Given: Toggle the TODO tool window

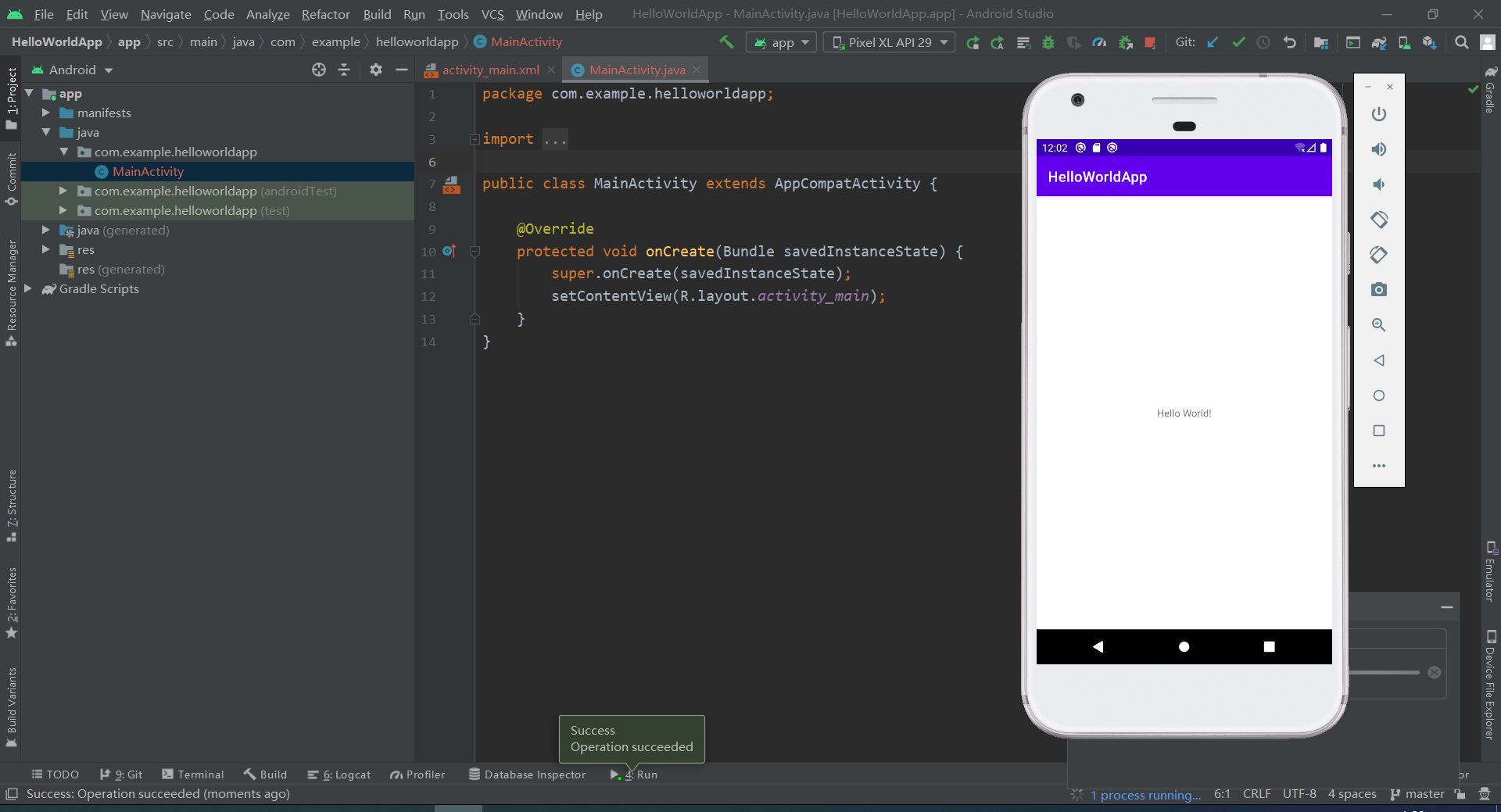Looking at the screenshot, I should tap(55, 774).
